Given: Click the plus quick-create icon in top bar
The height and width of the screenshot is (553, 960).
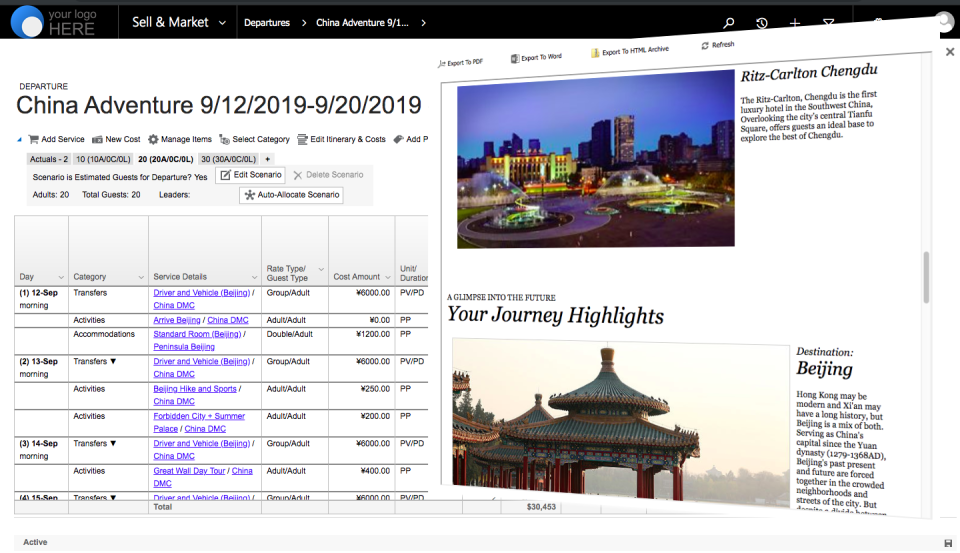Looking at the screenshot, I should tap(795, 23).
